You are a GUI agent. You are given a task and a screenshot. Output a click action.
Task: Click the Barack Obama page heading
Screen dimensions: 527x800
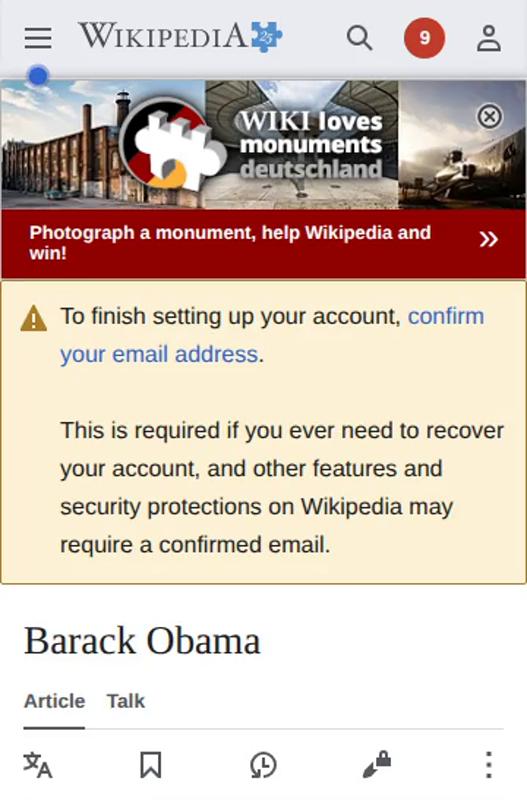[142, 640]
